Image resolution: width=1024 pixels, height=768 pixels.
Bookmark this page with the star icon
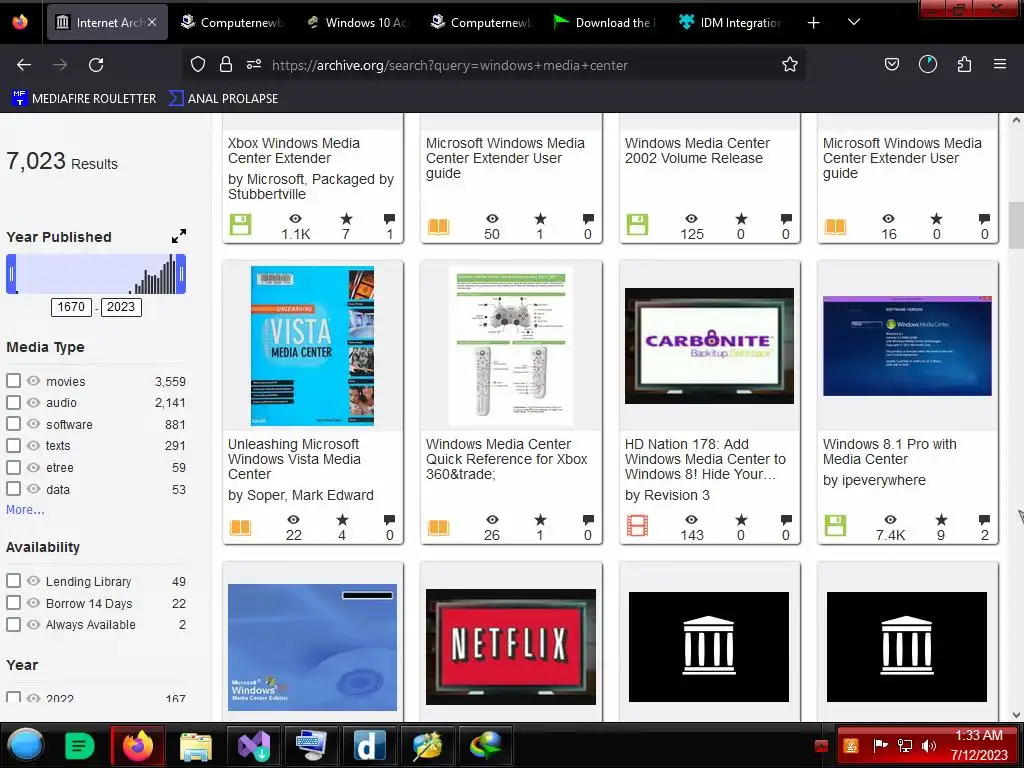click(790, 65)
